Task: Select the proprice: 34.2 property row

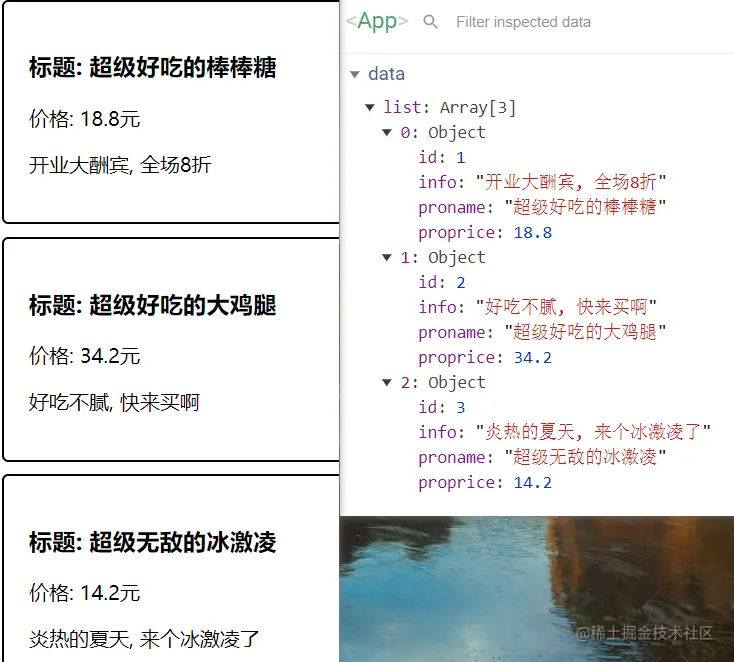Action: [485, 358]
